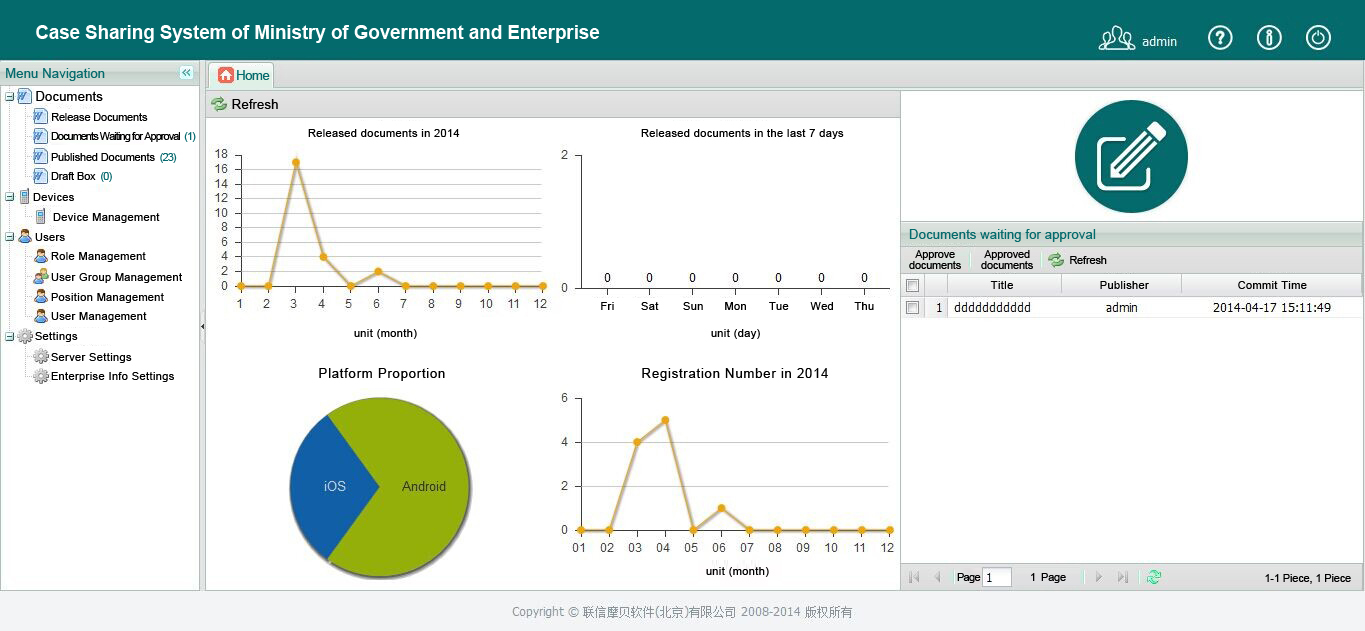Viewport: 1365px width, 631px height.
Task: Click the large edit document icon
Action: (x=1131, y=157)
